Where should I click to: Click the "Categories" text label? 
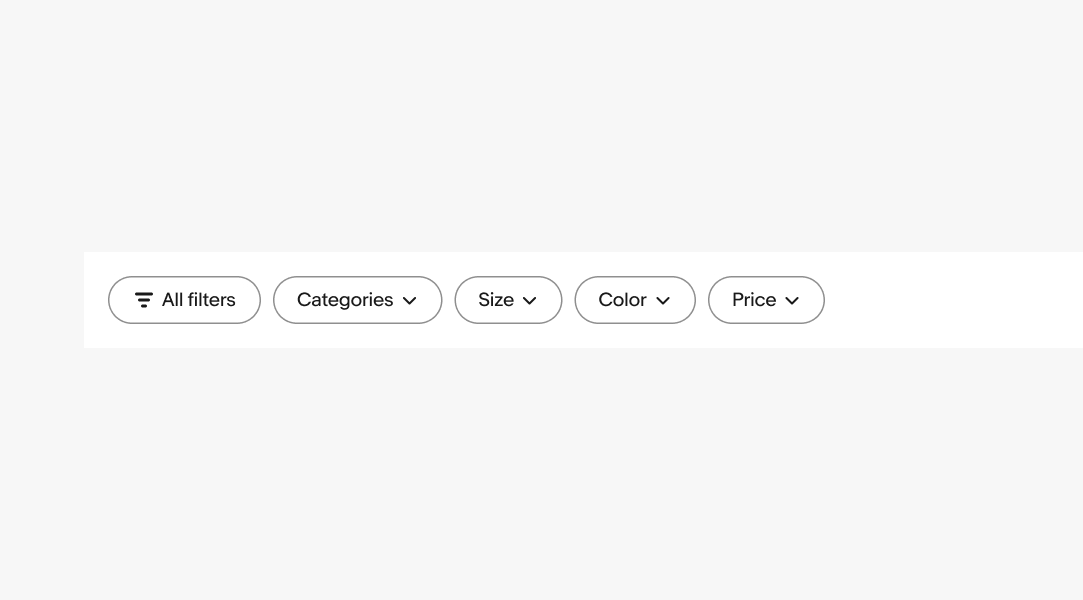coord(345,300)
